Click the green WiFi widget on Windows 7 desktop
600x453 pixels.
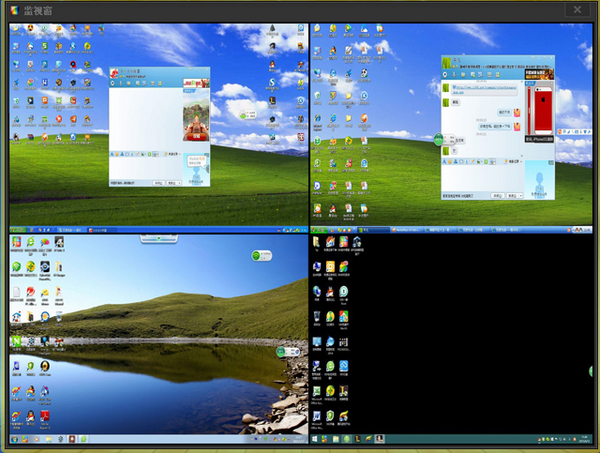262,255
